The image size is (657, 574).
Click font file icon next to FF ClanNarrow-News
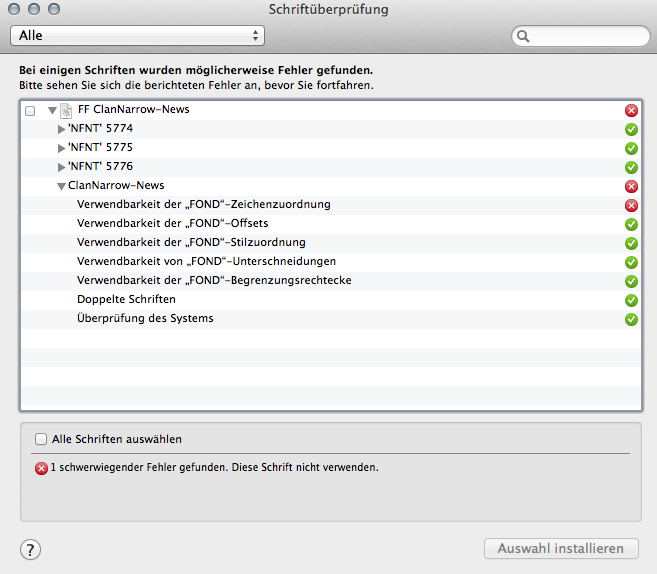66,111
